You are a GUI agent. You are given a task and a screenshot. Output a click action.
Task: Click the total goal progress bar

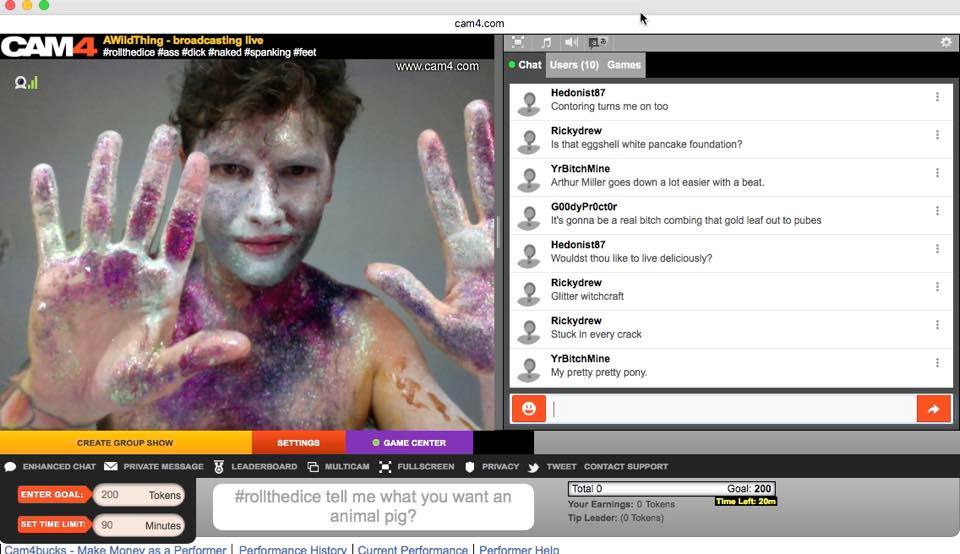671,489
